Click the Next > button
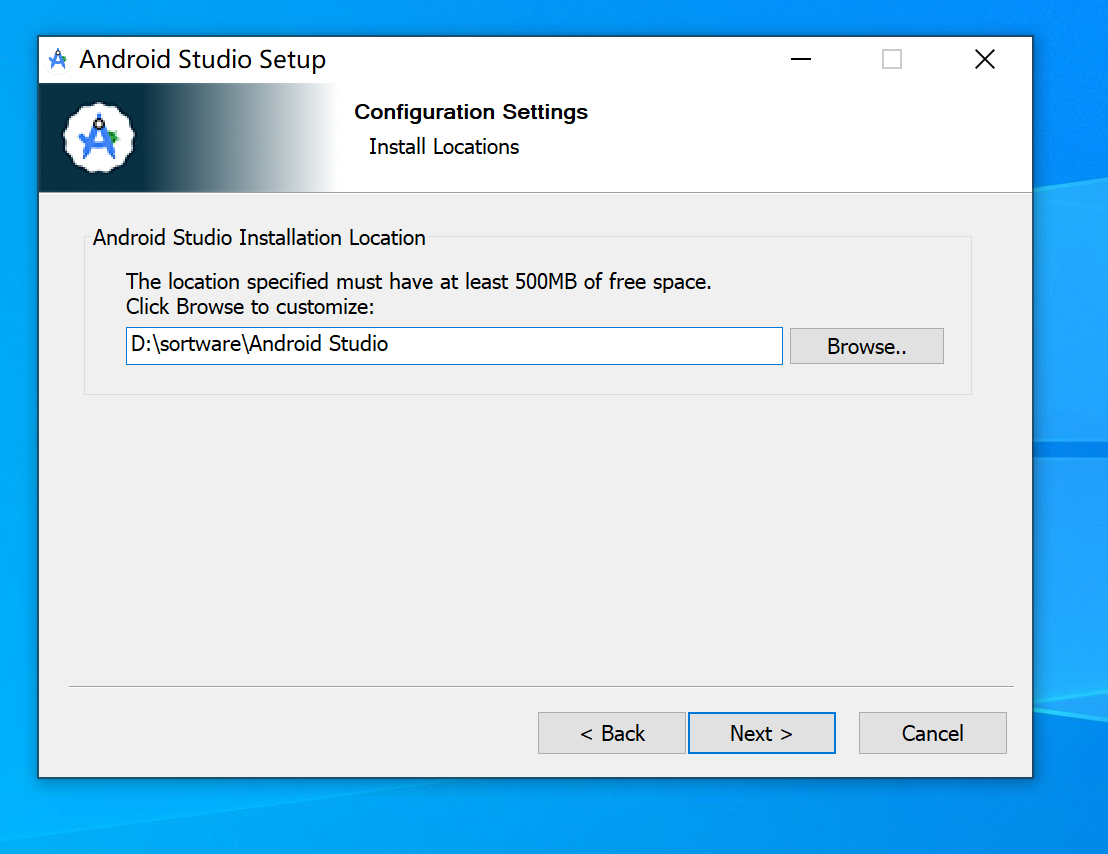 coord(762,733)
